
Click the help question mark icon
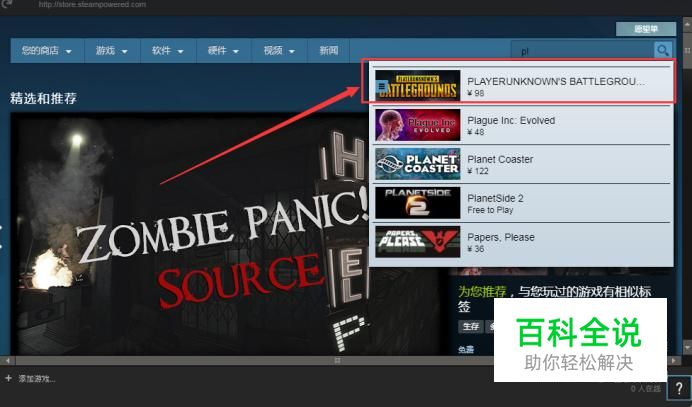click(679, 388)
